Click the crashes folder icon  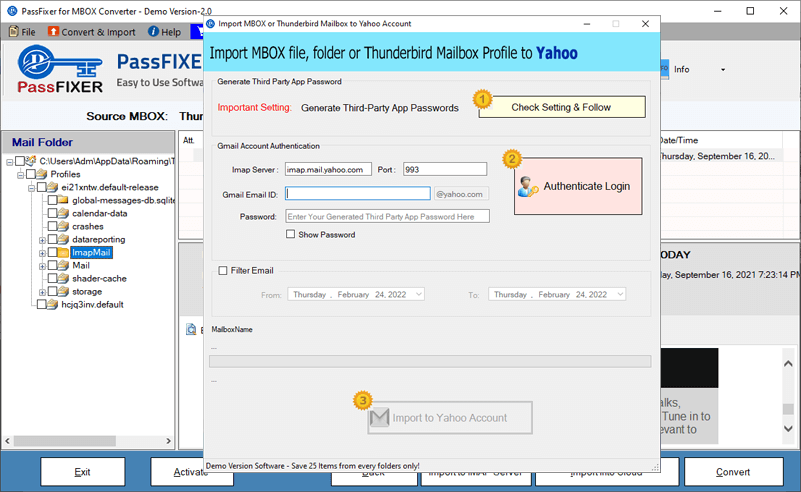pyautogui.click(x=63, y=226)
